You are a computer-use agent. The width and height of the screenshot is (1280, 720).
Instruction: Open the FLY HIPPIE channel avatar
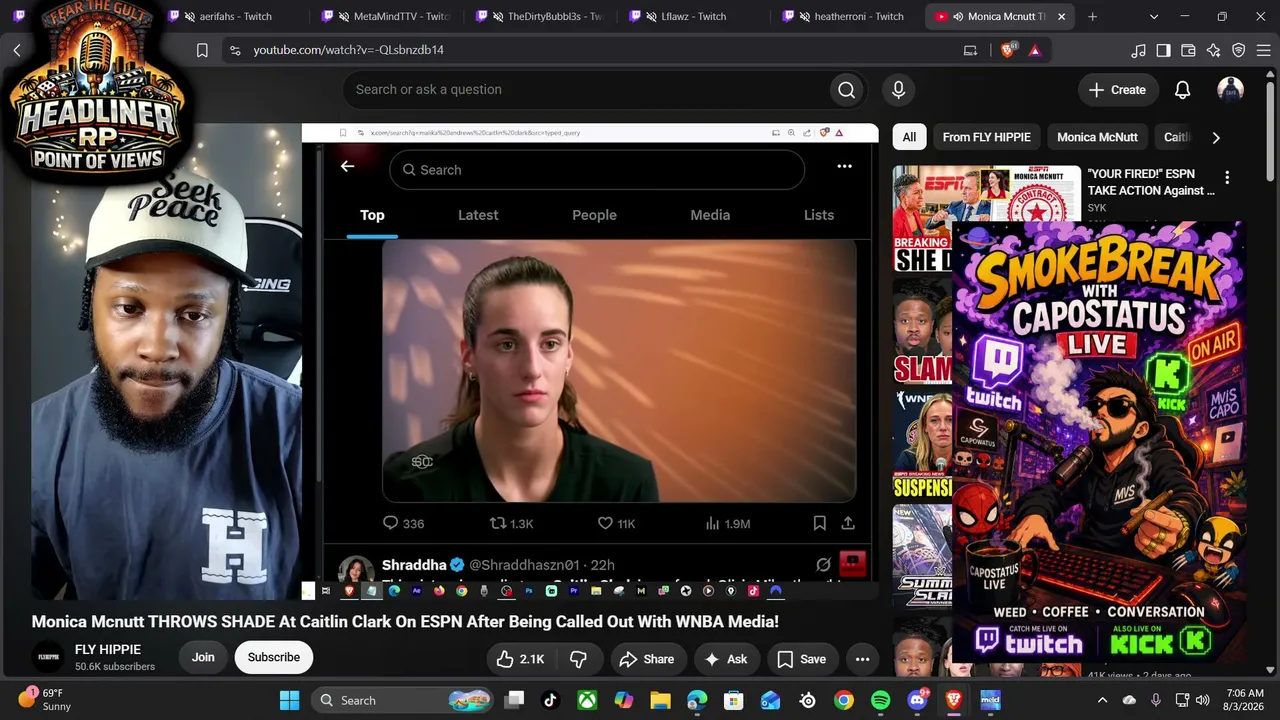[x=47, y=657]
